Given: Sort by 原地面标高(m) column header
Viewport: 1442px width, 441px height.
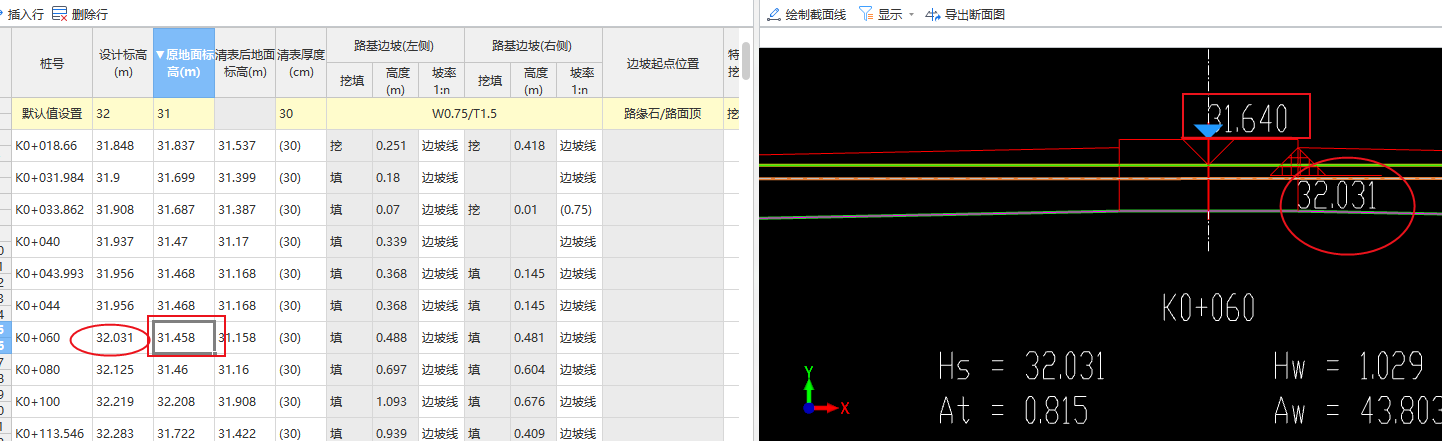Looking at the screenshot, I should click(184, 63).
